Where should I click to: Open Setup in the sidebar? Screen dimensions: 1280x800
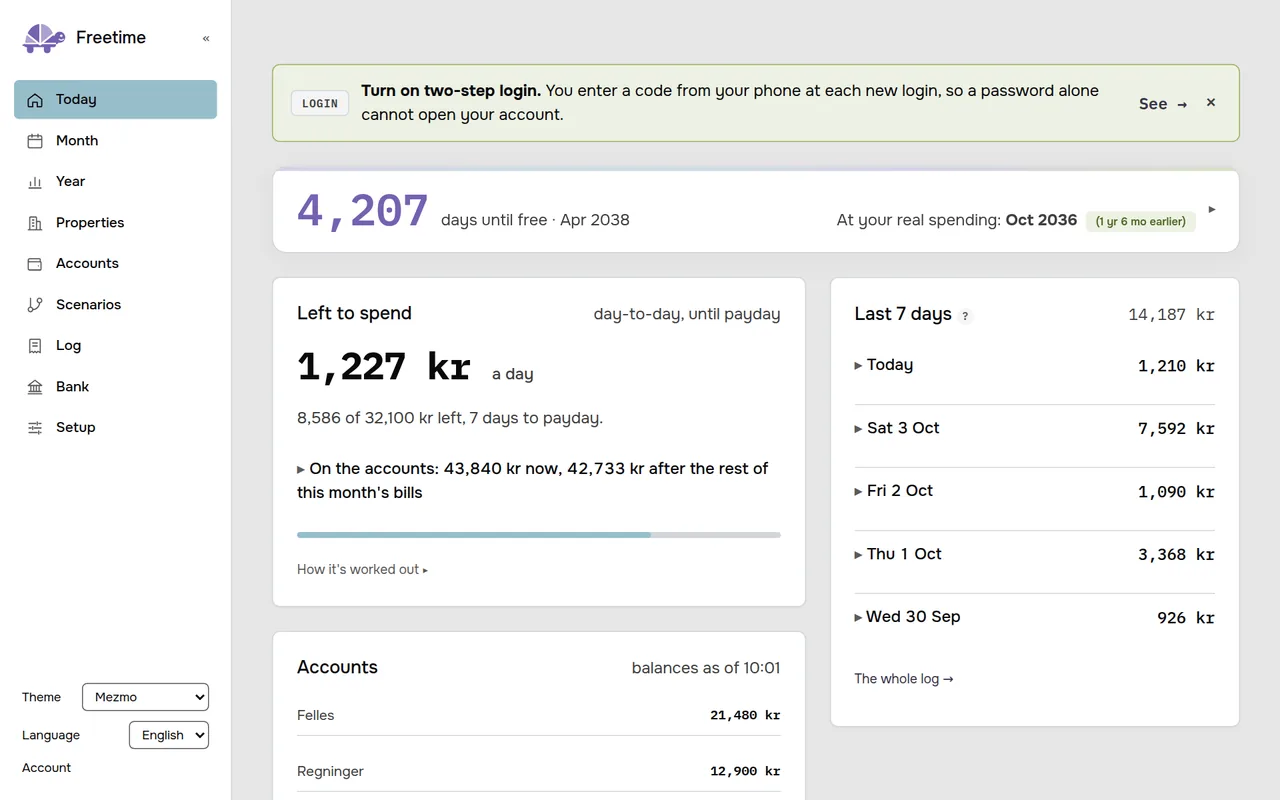tap(115, 428)
